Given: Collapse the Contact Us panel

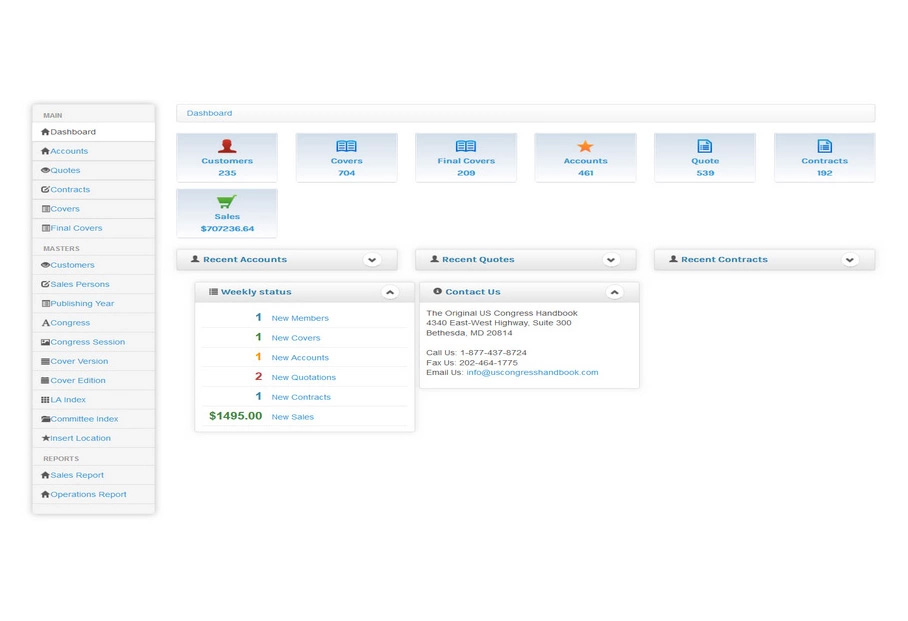Looking at the screenshot, I should click(614, 292).
